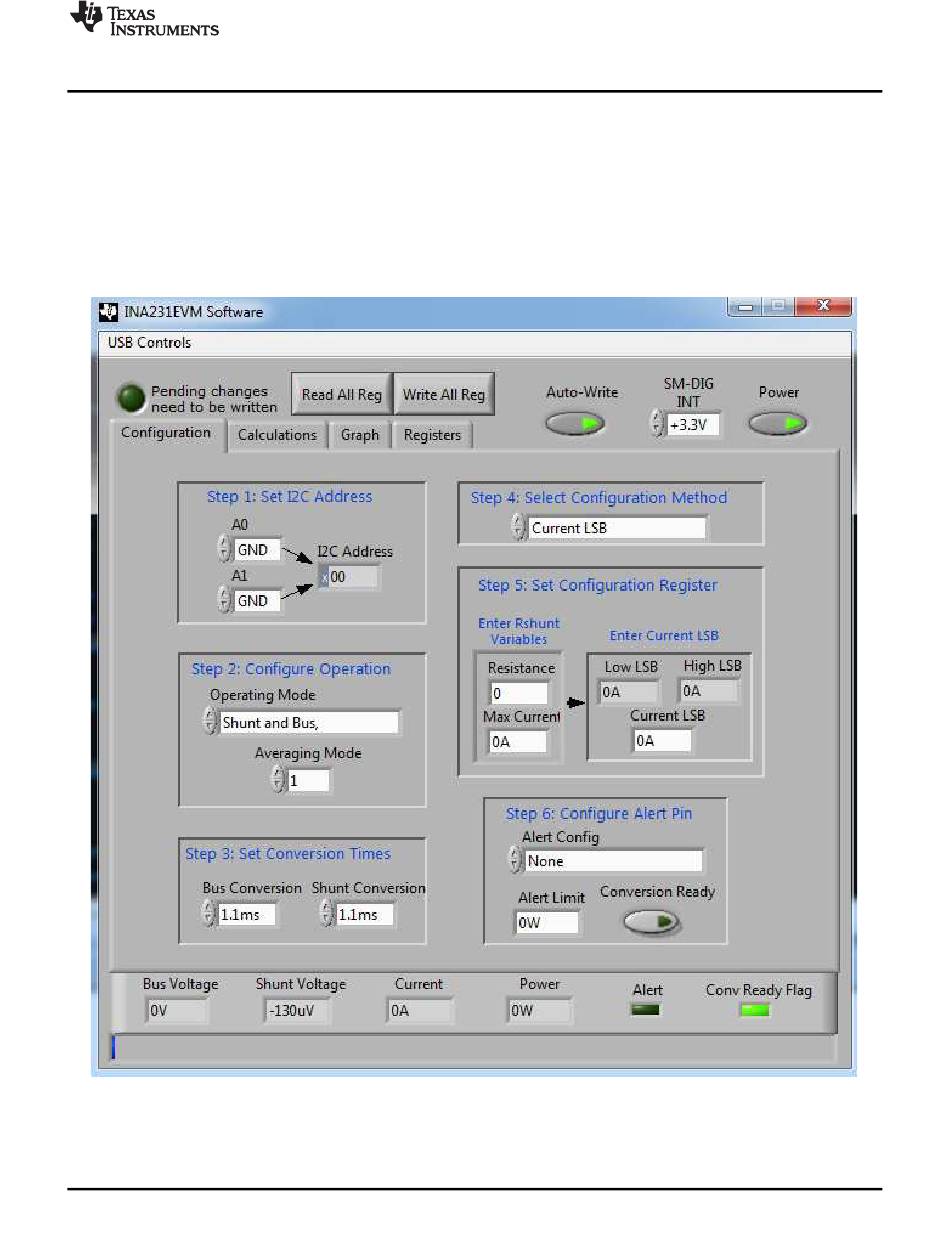Open the A1 GND selector field
The width and height of the screenshot is (950, 1241).
(x=258, y=600)
